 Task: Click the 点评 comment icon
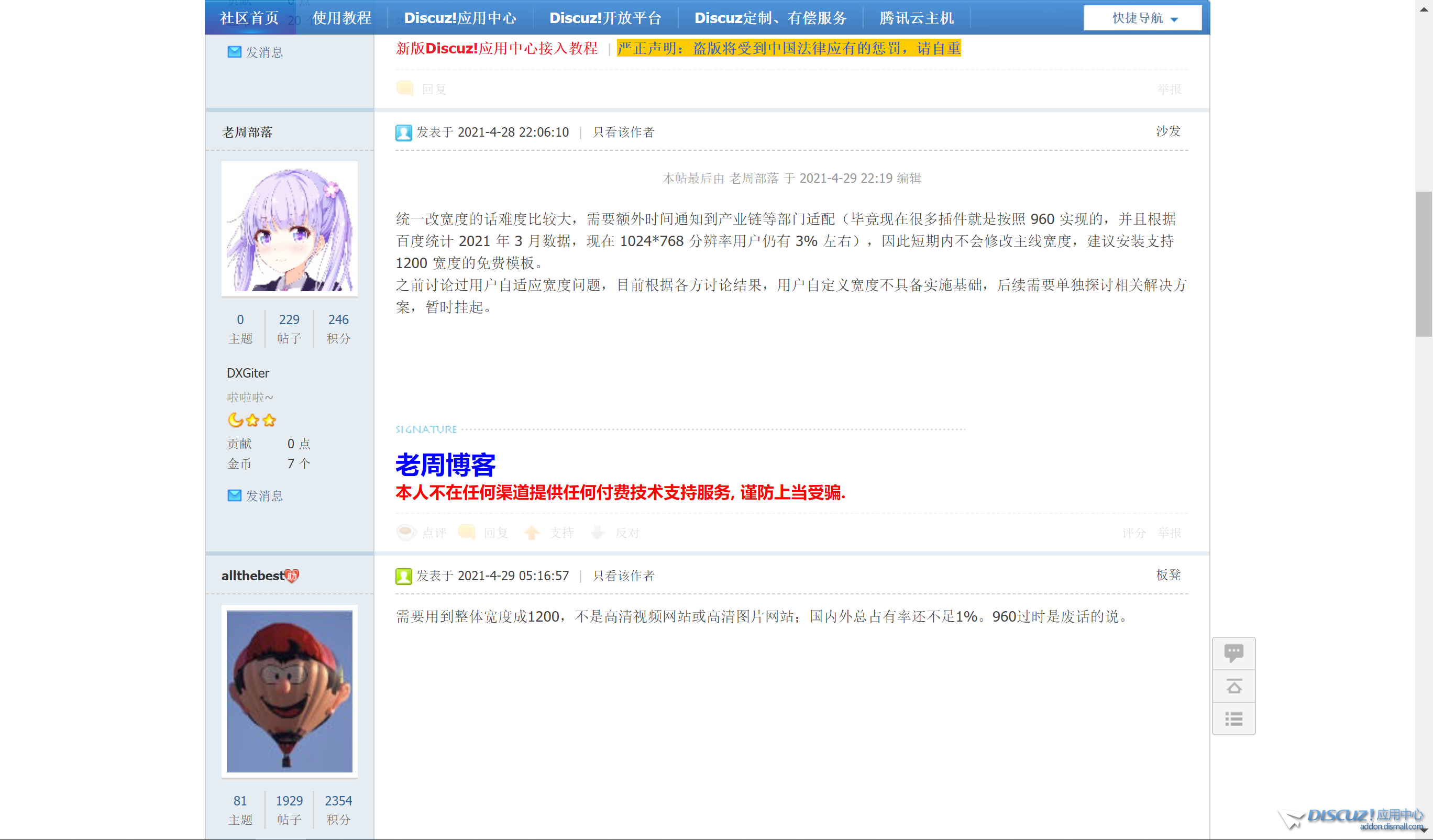coord(406,532)
